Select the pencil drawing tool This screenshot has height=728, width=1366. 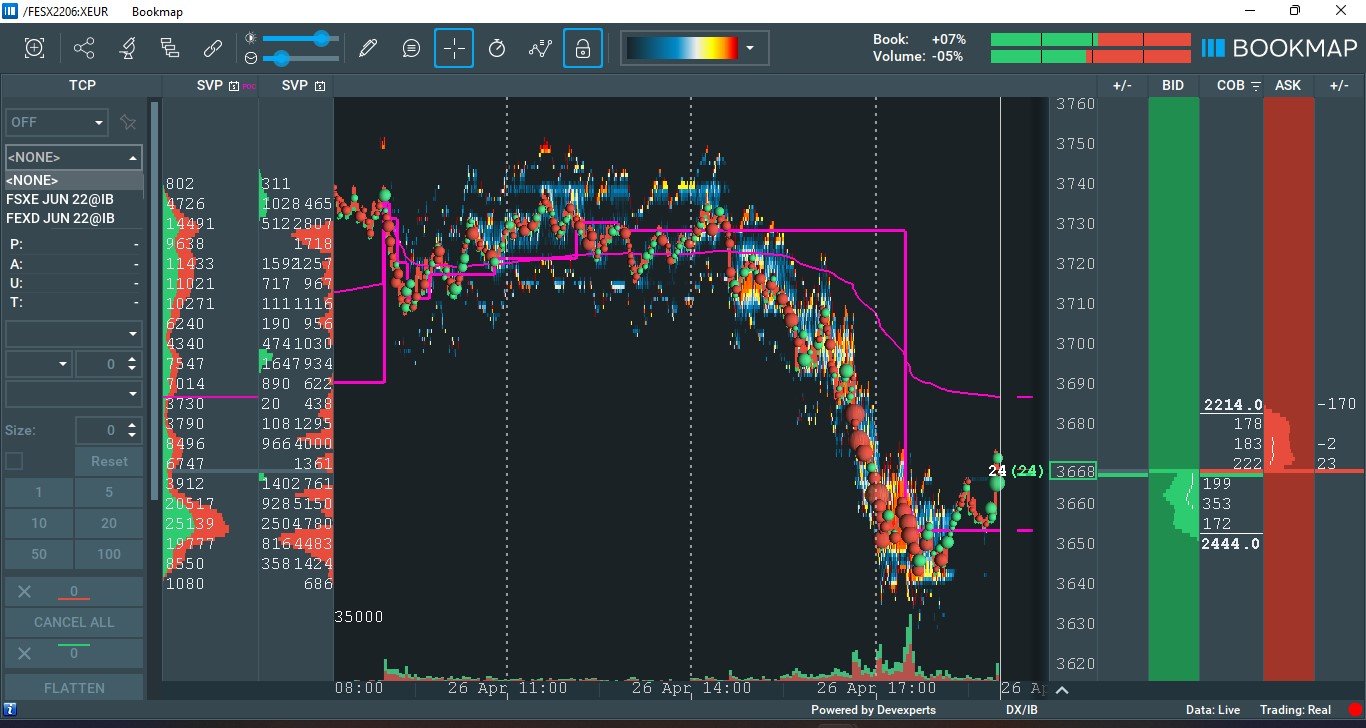pyautogui.click(x=368, y=48)
